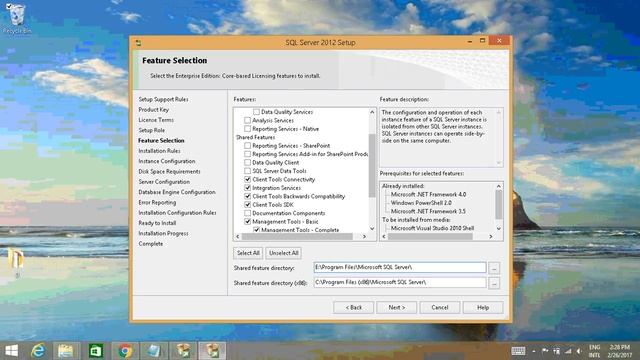Open the Recycle Bin on the desktop
This screenshot has height=360, width=640.
point(16,18)
